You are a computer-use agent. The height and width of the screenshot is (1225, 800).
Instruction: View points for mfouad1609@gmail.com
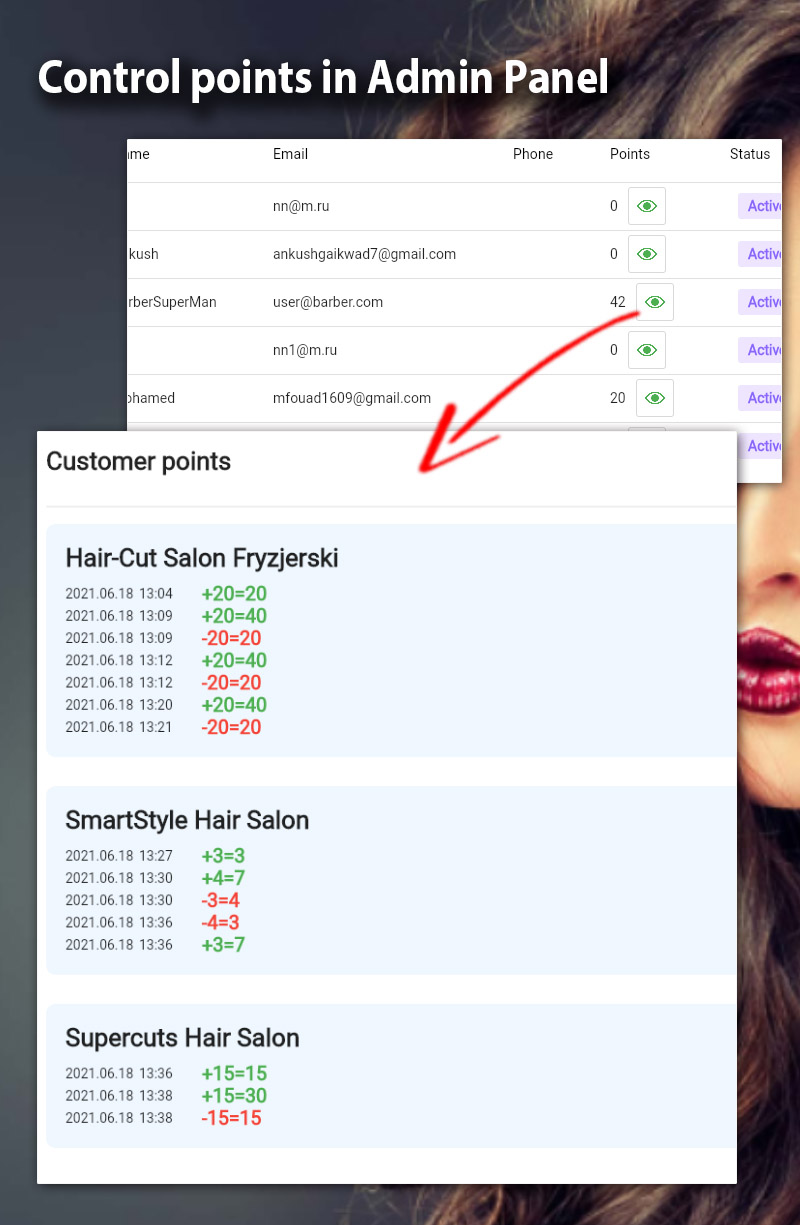[655, 398]
